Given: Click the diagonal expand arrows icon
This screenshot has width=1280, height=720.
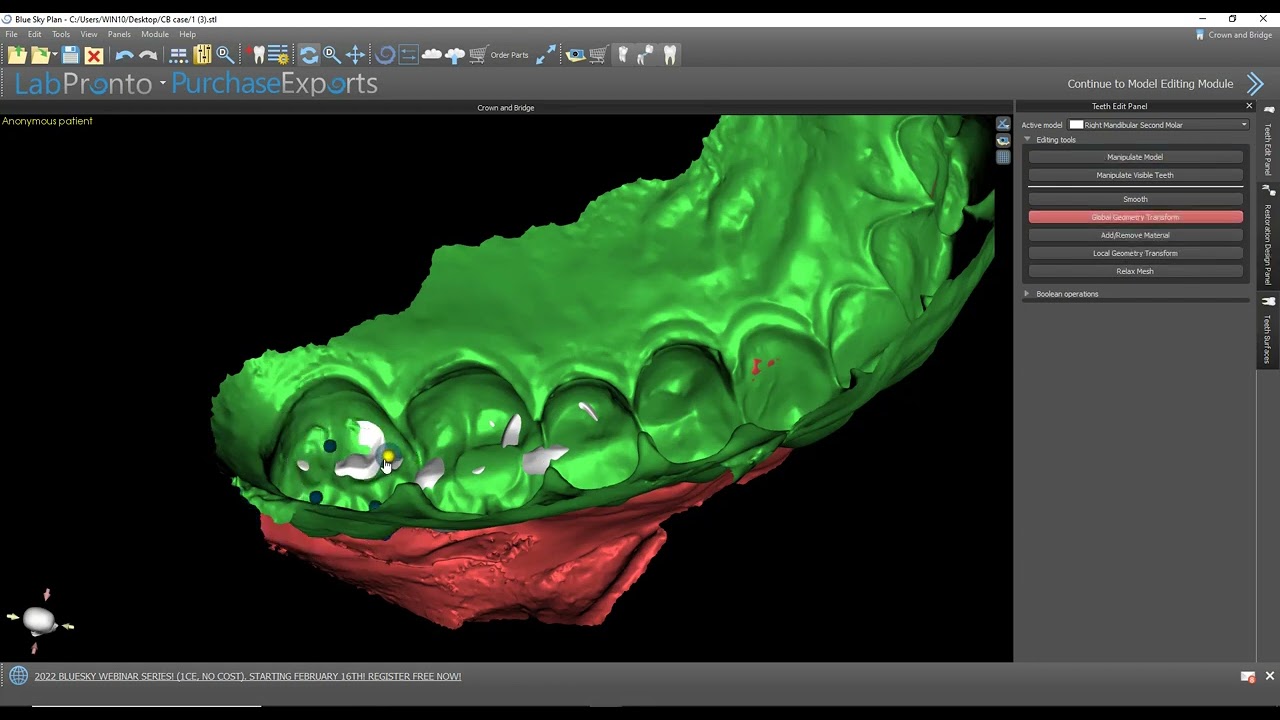Looking at the screenshot, I should click(x=546, y=55).
